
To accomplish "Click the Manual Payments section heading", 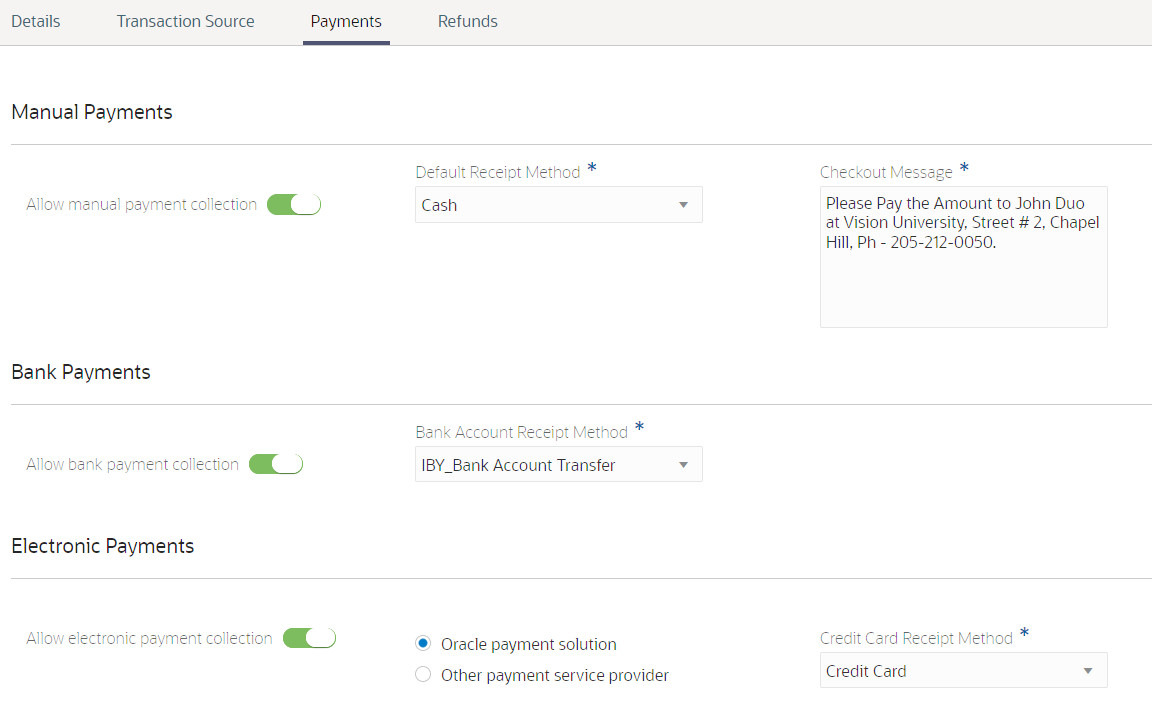I will [x=92, y=112].
